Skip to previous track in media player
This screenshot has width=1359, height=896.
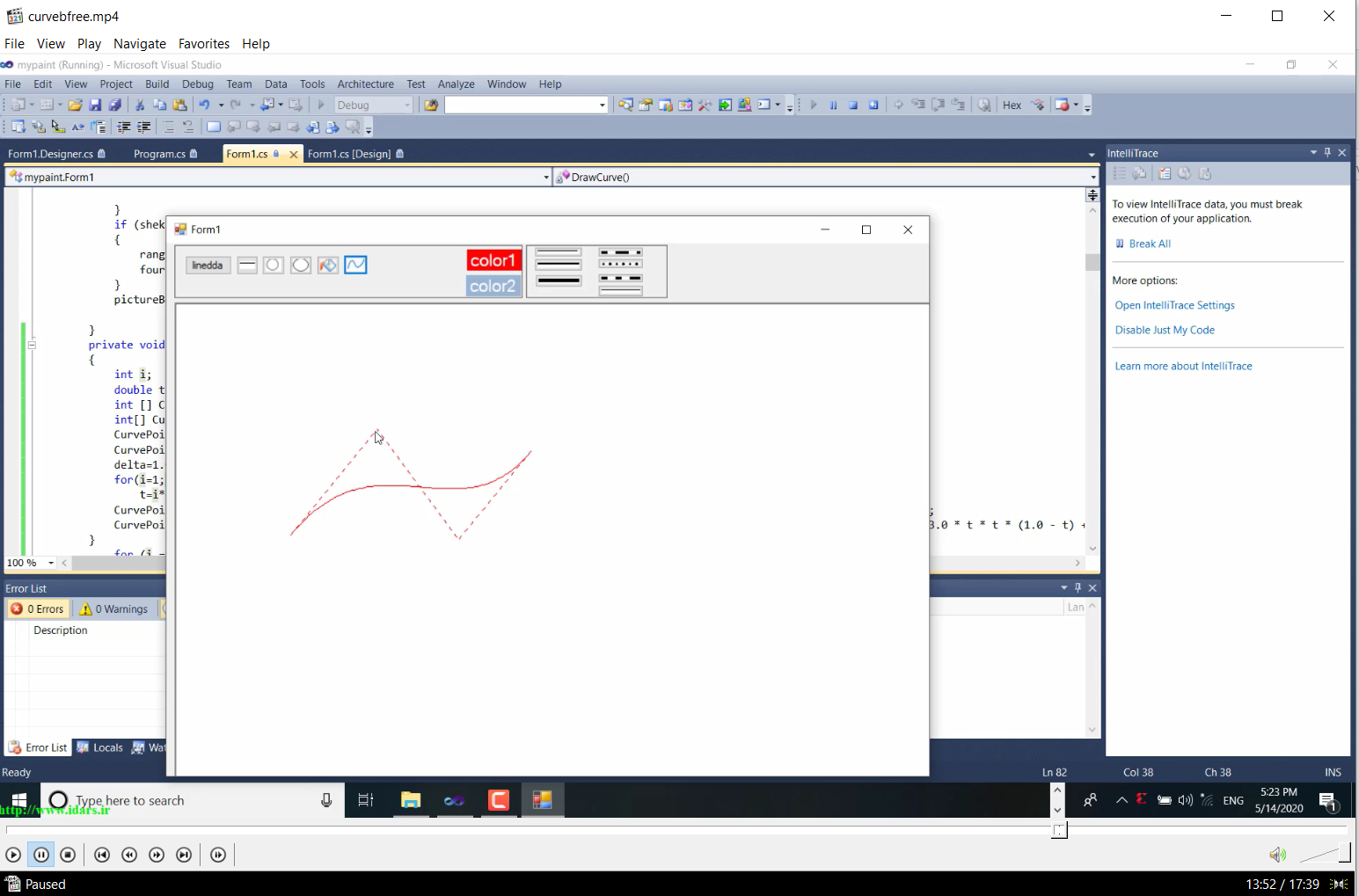click(102, 855)
